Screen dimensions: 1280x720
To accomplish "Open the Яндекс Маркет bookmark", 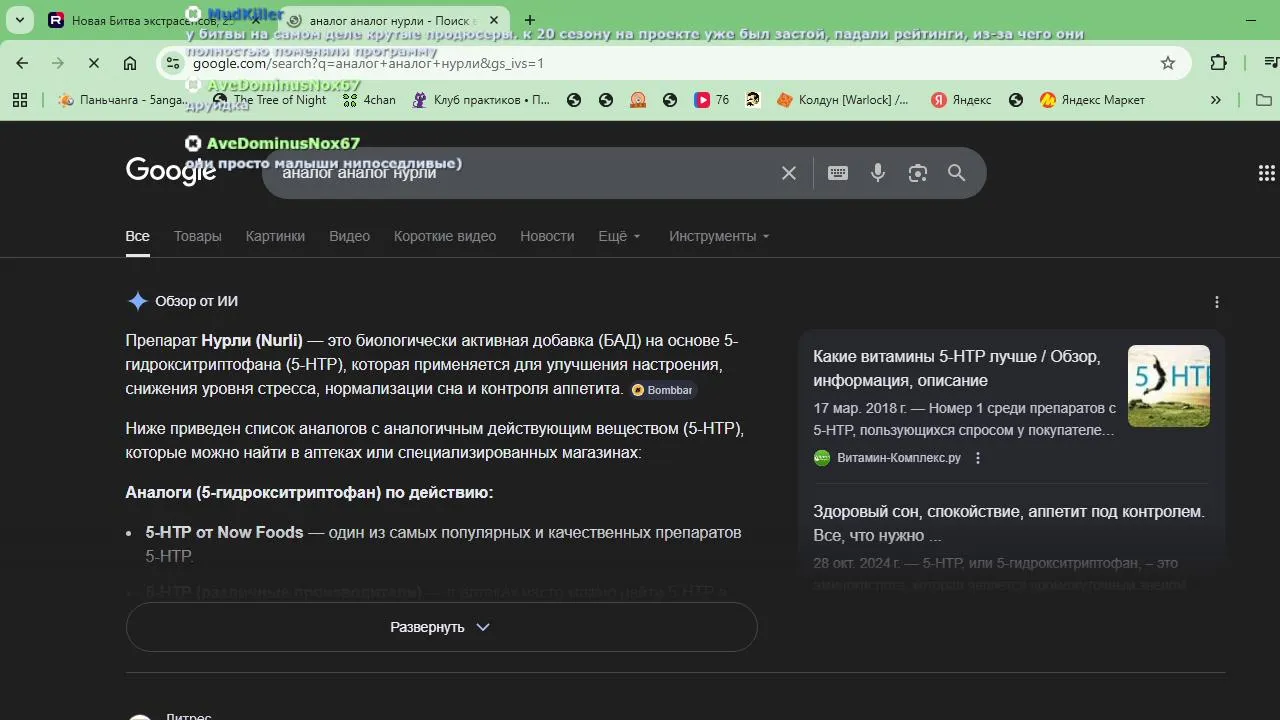I will 1092,100.
